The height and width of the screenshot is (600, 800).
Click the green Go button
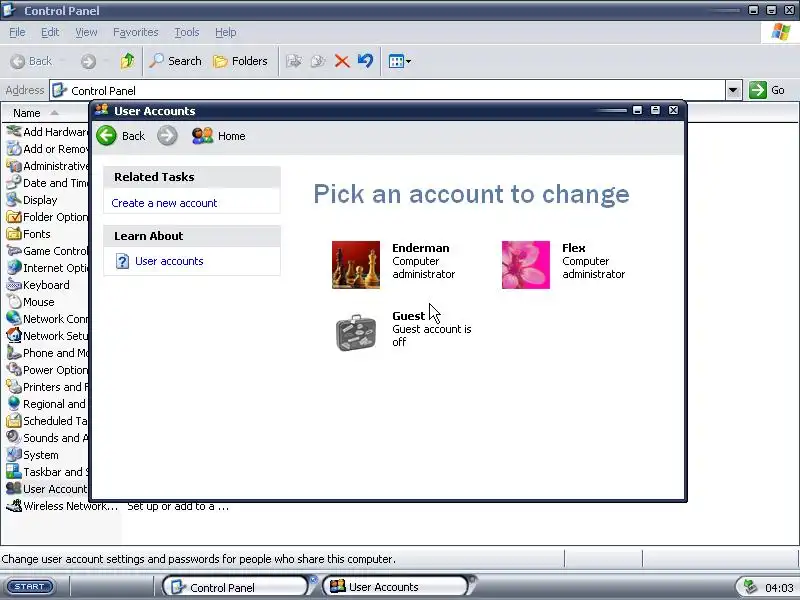coord(767,90)
